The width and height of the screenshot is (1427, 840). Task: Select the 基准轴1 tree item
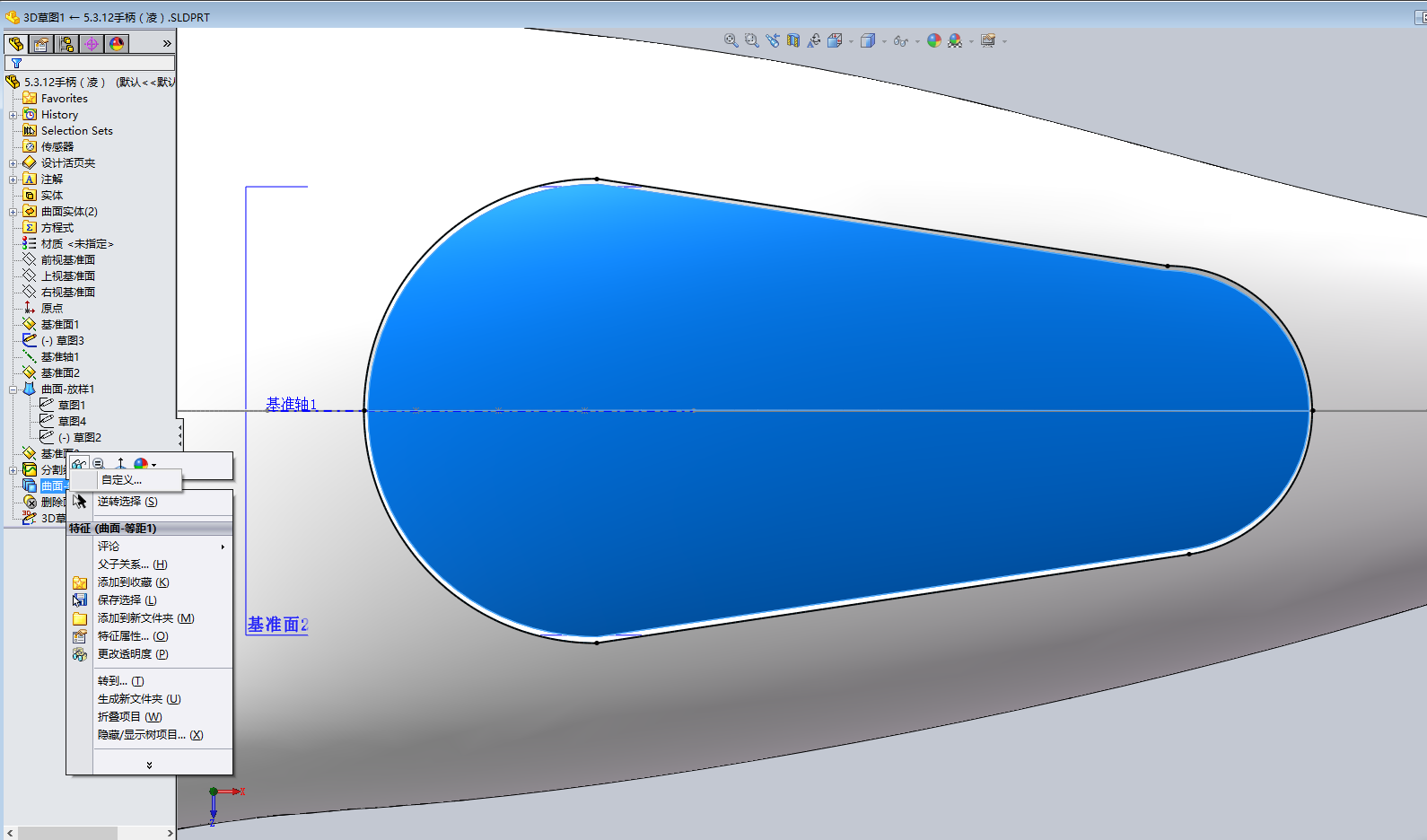51,357
